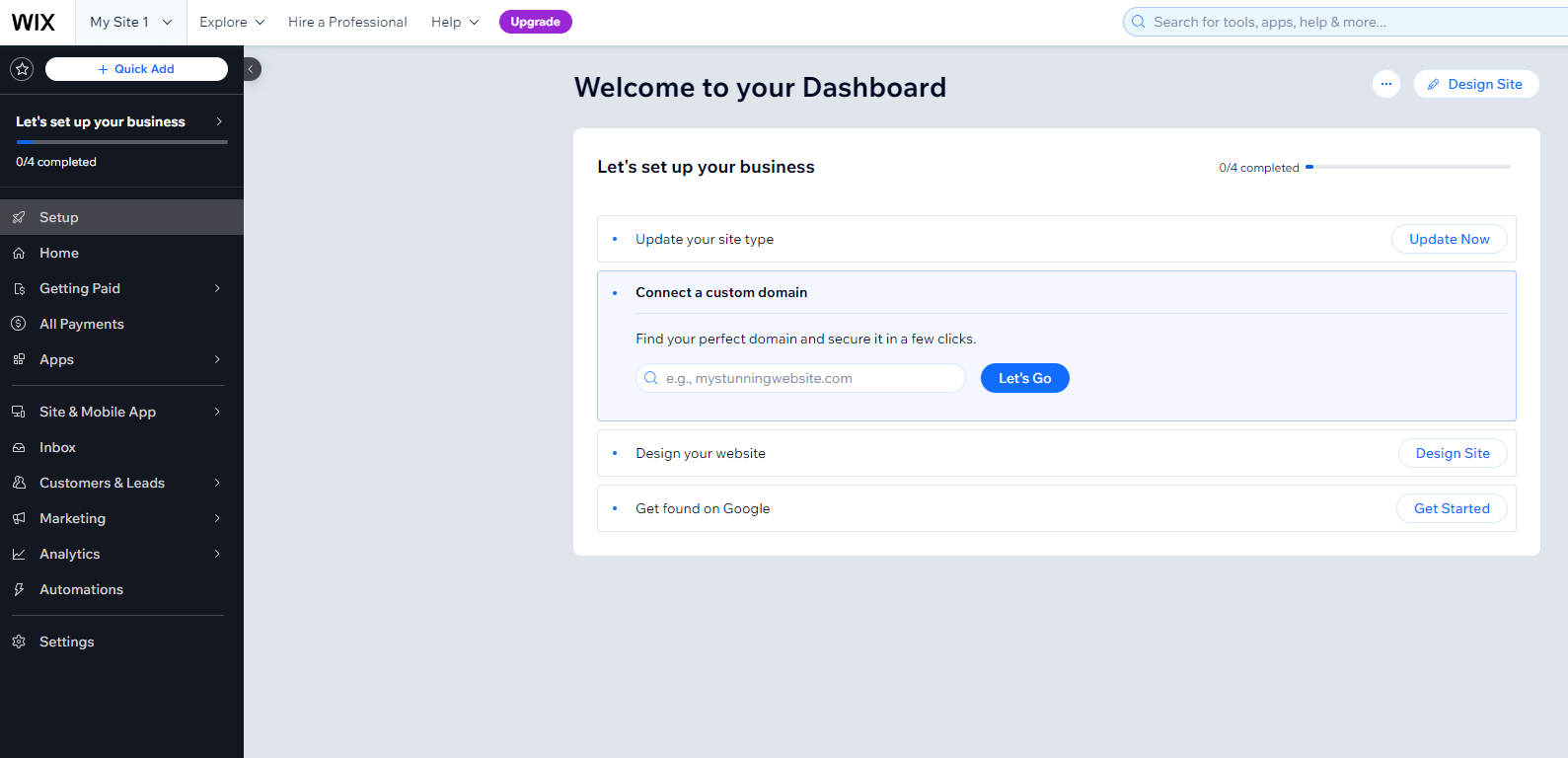1568x758 pixels.
Task: Select Get found on Google row
Action: 1057,508
